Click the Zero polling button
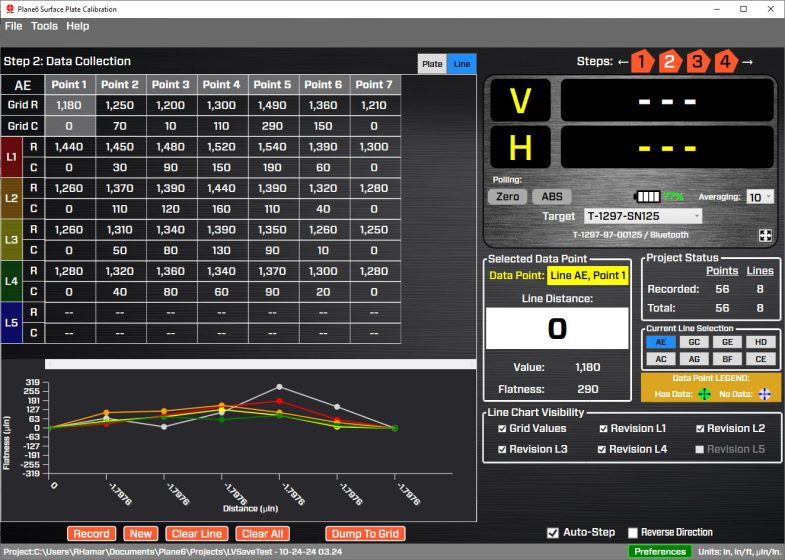785x560 pixels. (507, 197)
